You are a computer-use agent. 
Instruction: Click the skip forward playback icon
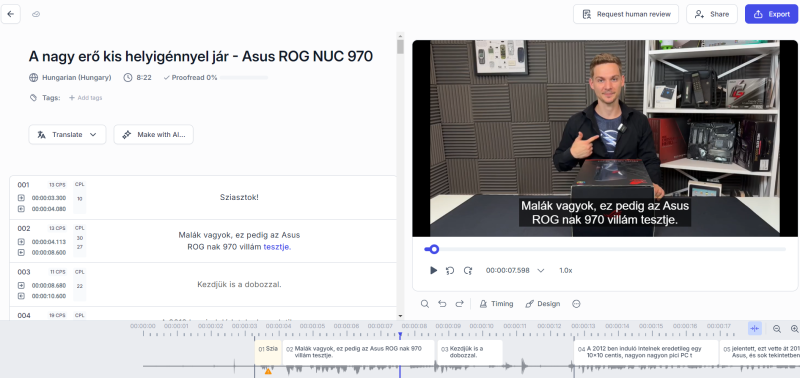pos(468,270)
